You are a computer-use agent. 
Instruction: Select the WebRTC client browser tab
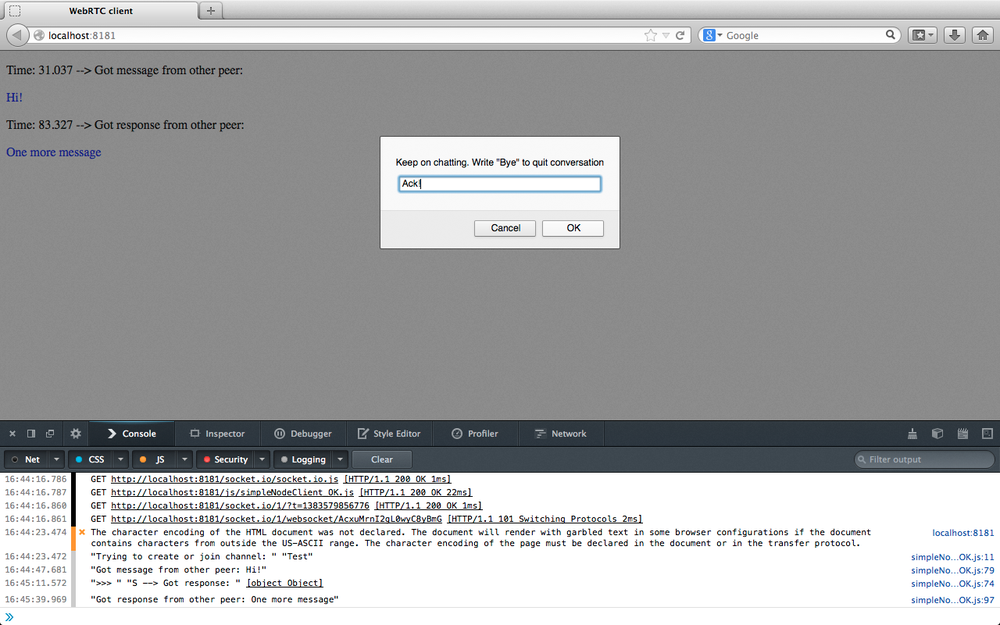101,11
